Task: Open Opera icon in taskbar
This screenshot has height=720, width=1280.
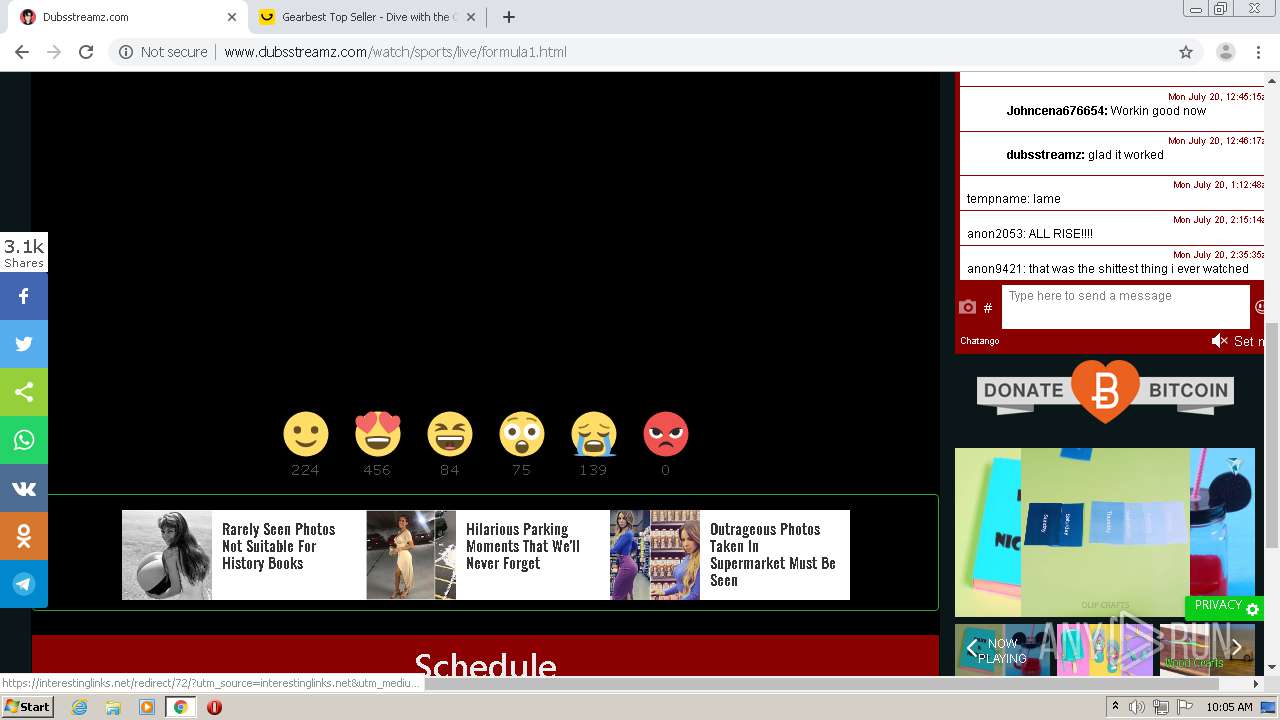Action: click(214, 707)
